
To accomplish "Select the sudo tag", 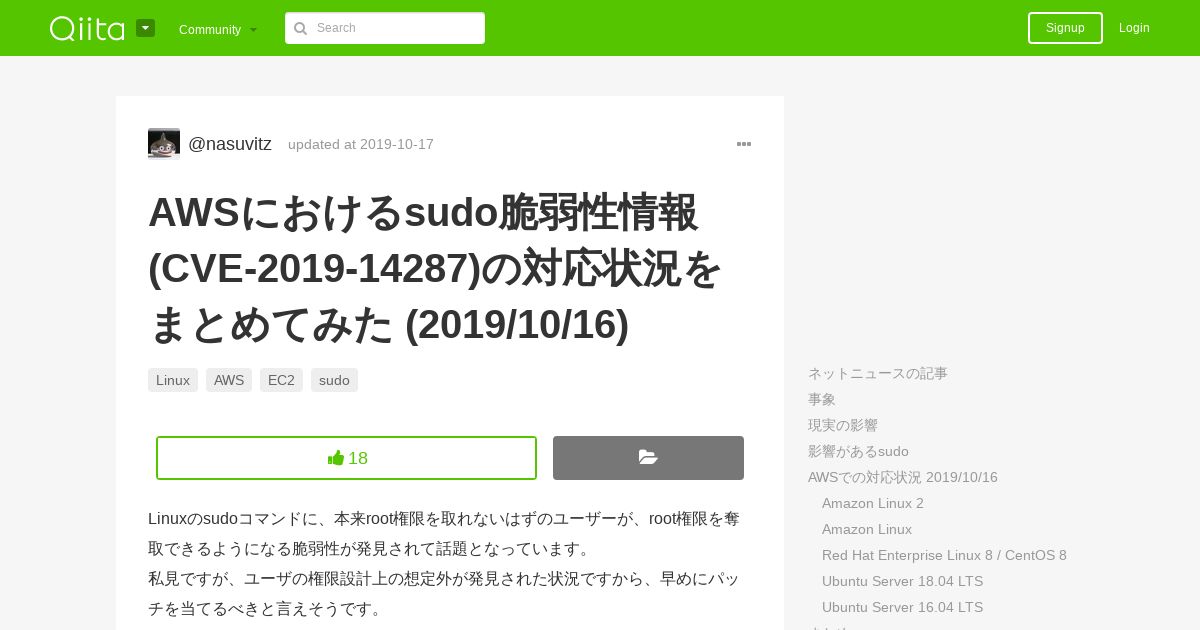I will pos(334,380).
